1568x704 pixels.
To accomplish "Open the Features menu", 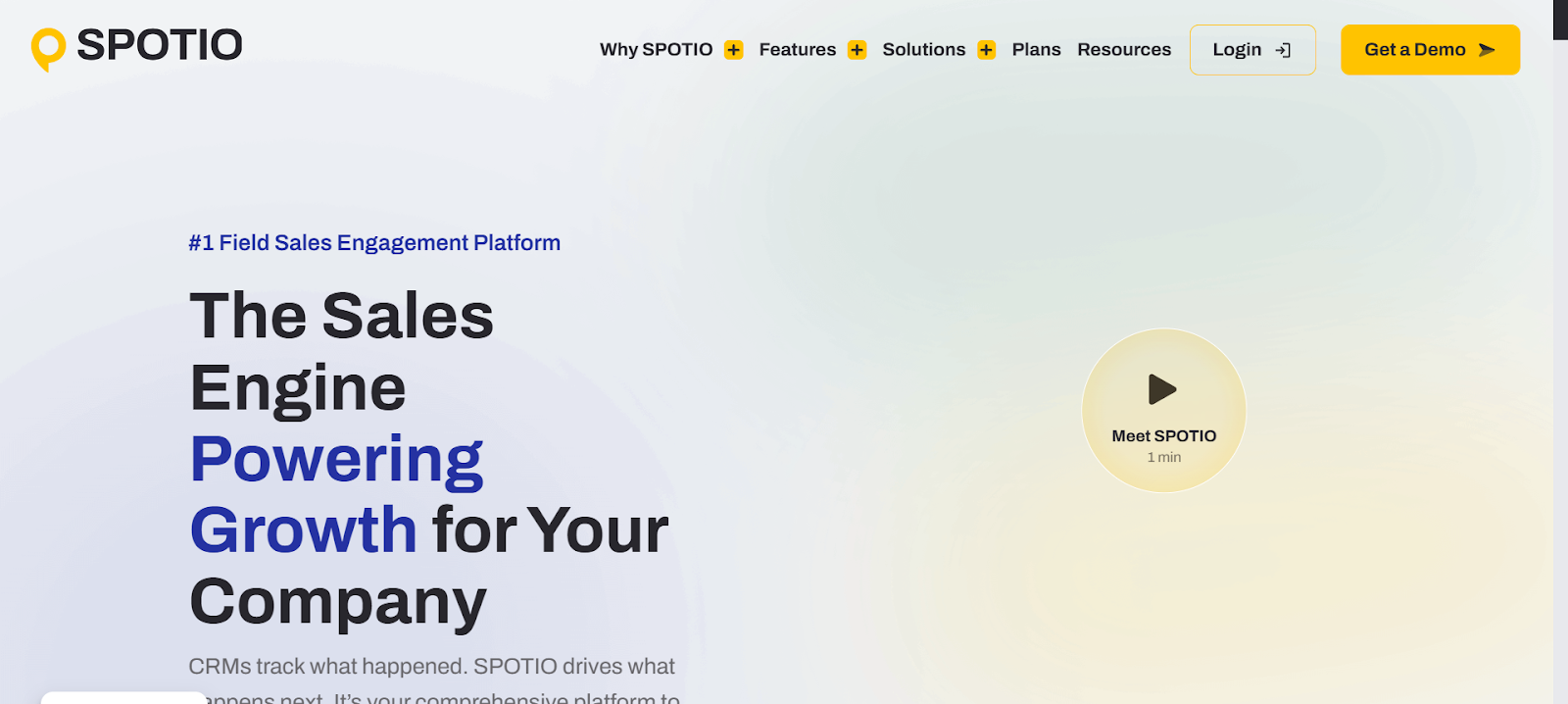I will click(x=797, y=50).
